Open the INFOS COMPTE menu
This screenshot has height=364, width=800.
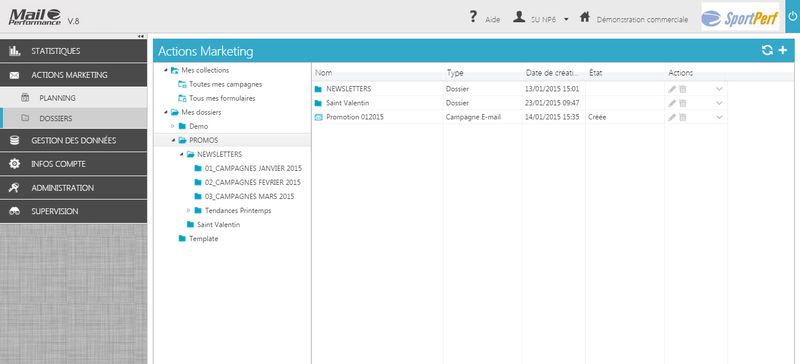pyautogui.click(x=73, y=164)
